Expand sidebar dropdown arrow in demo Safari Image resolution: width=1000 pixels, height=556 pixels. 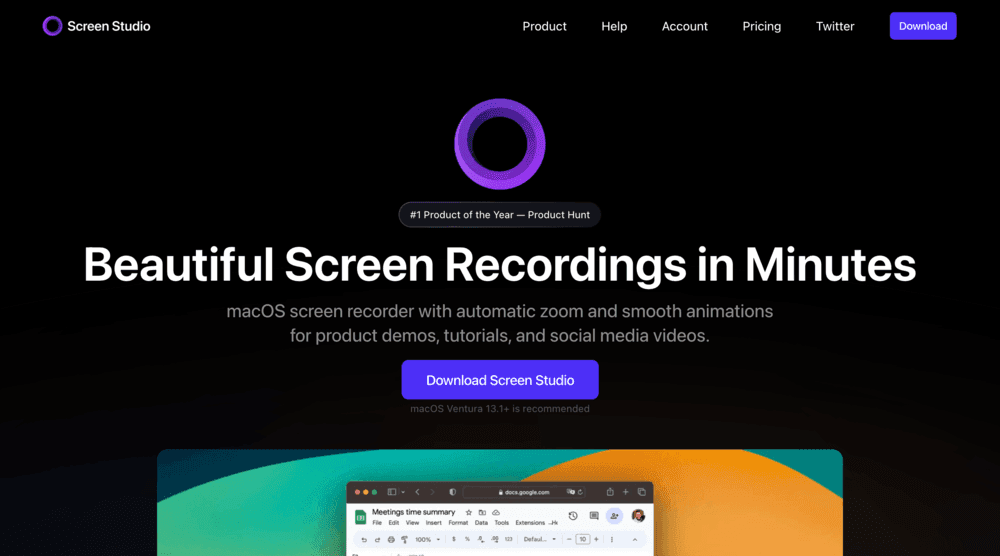click(403, 492)
